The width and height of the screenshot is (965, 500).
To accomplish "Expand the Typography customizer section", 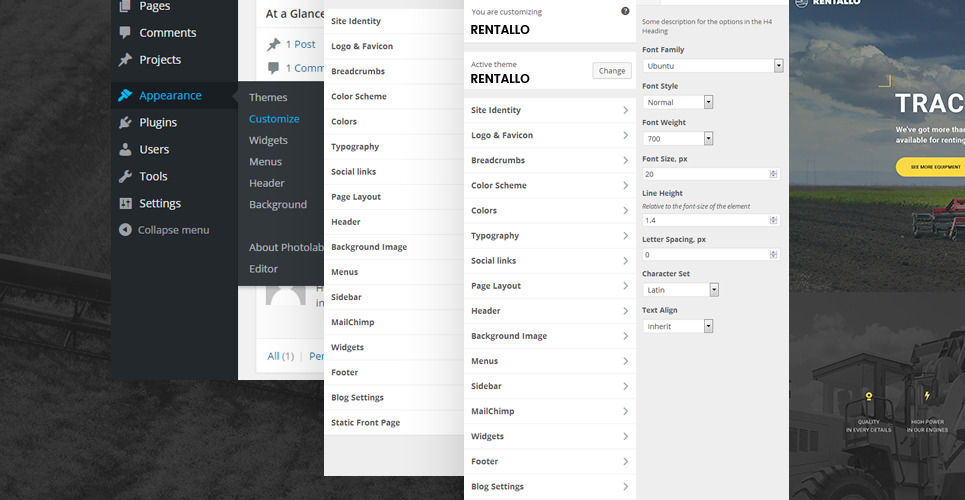I will [x=549, y=236].
